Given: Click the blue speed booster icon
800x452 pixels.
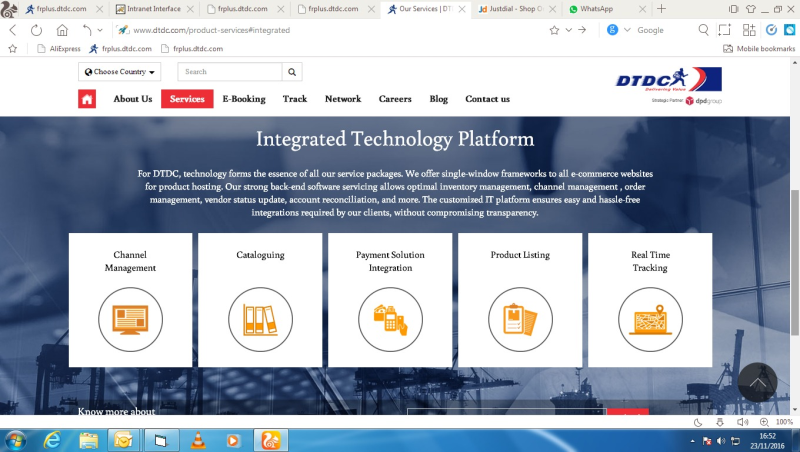Looking at the screenshot, I should 771,30.
